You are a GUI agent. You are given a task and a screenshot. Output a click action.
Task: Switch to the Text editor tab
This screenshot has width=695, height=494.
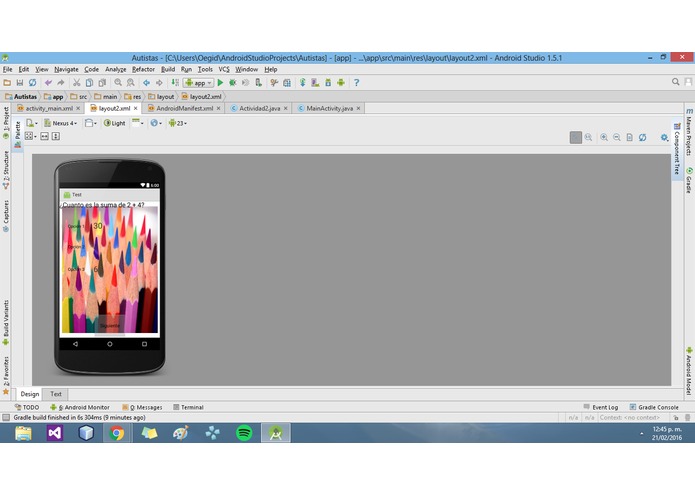click(56, 394)
